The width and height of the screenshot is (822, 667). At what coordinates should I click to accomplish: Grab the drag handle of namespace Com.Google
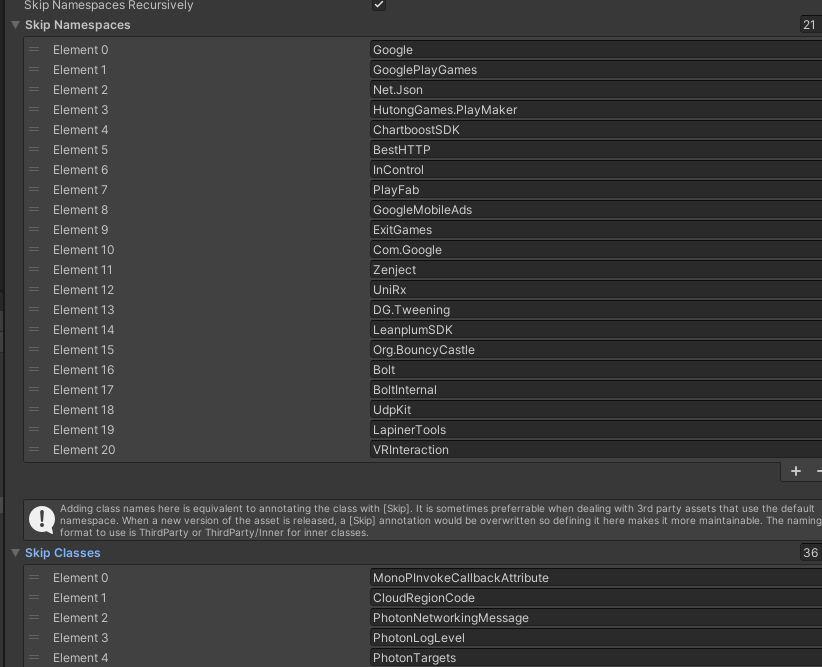point(34,249)
